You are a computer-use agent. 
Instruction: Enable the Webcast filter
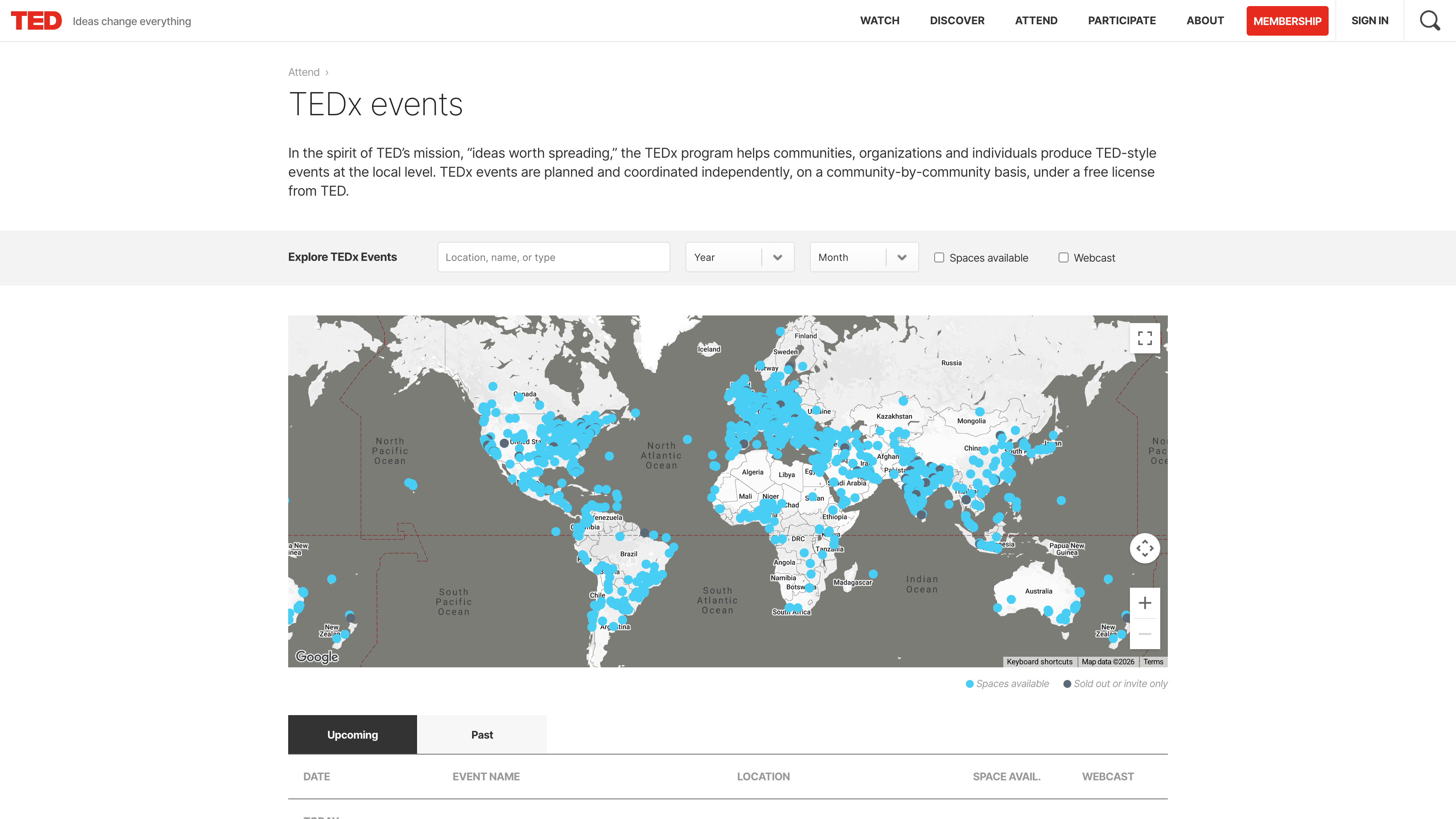tap(1063, 257)
